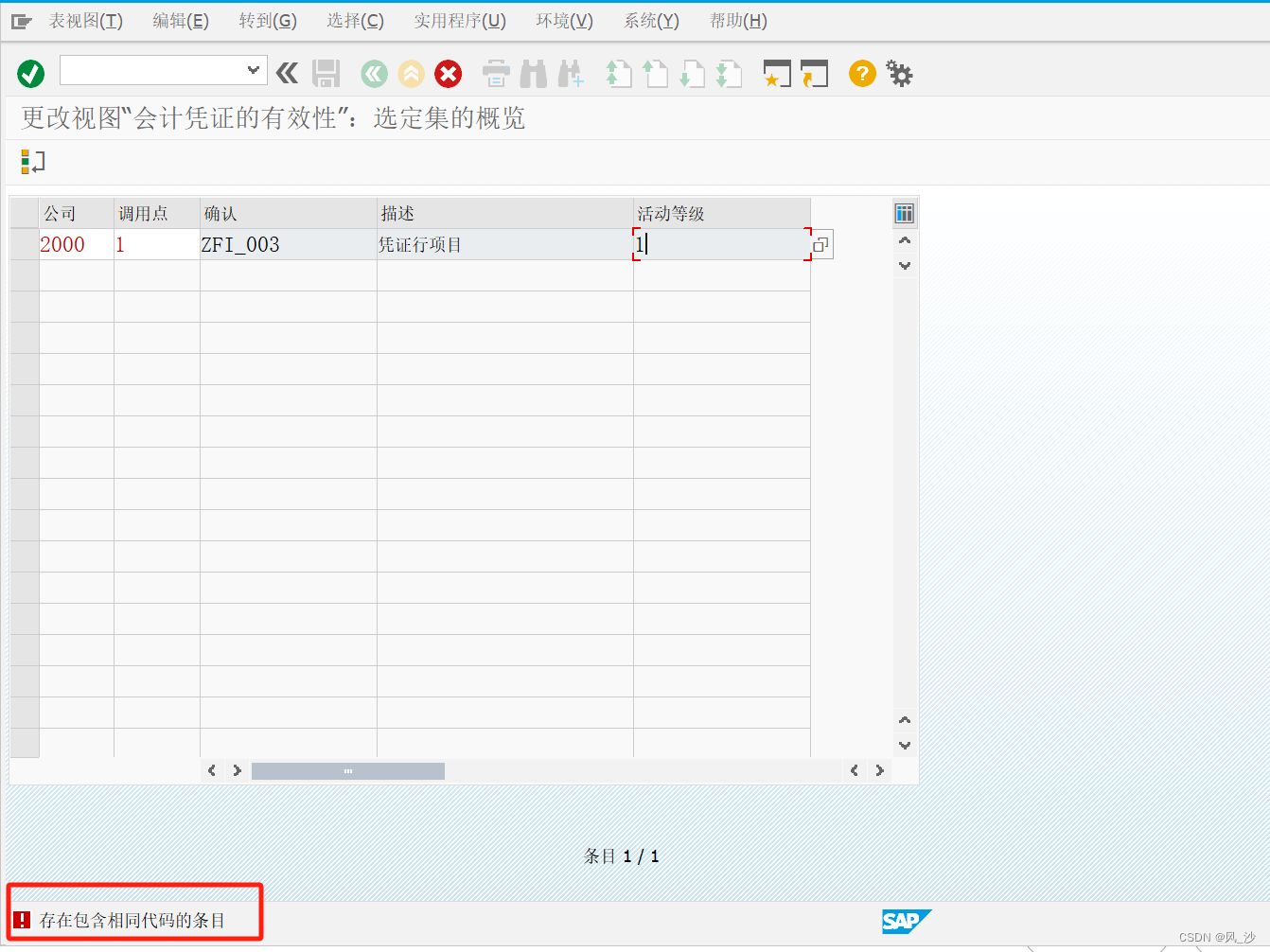
Task: Click the Generate Shortcut icon
Action: tap(814, 74)
